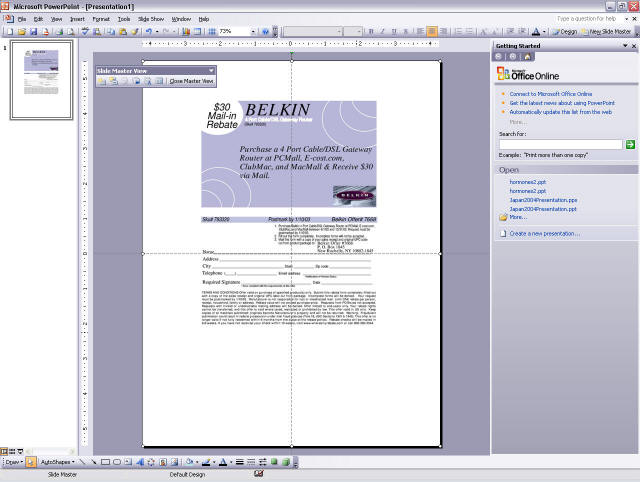
Task: Toggle Italic formatting
Action: 382,31
